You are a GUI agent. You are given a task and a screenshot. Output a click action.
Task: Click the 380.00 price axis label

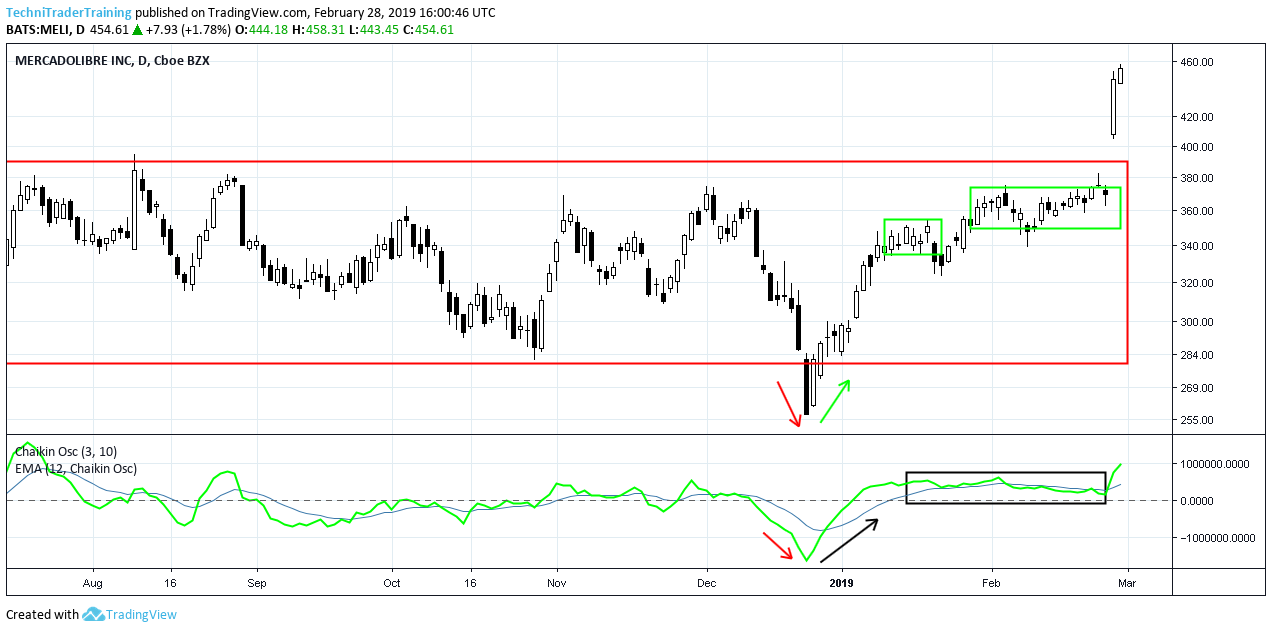1197,179
